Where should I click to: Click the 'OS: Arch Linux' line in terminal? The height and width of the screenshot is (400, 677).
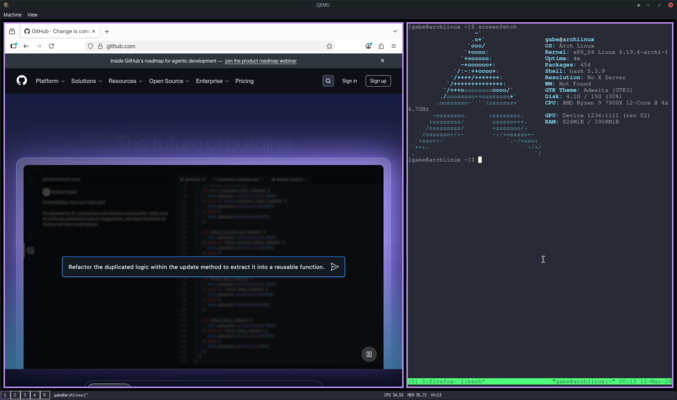(x=569, y=46)
